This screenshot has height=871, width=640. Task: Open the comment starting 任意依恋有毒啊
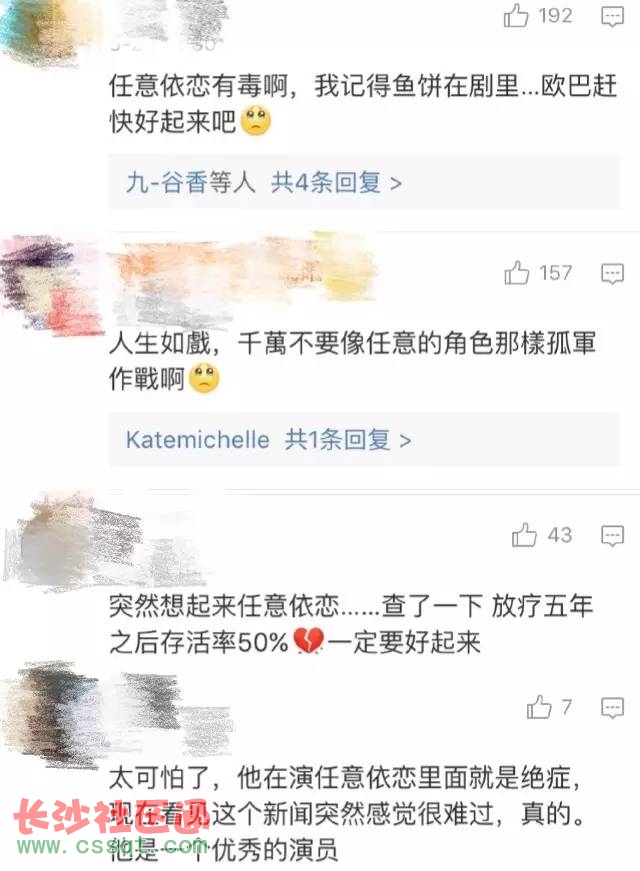363,103
